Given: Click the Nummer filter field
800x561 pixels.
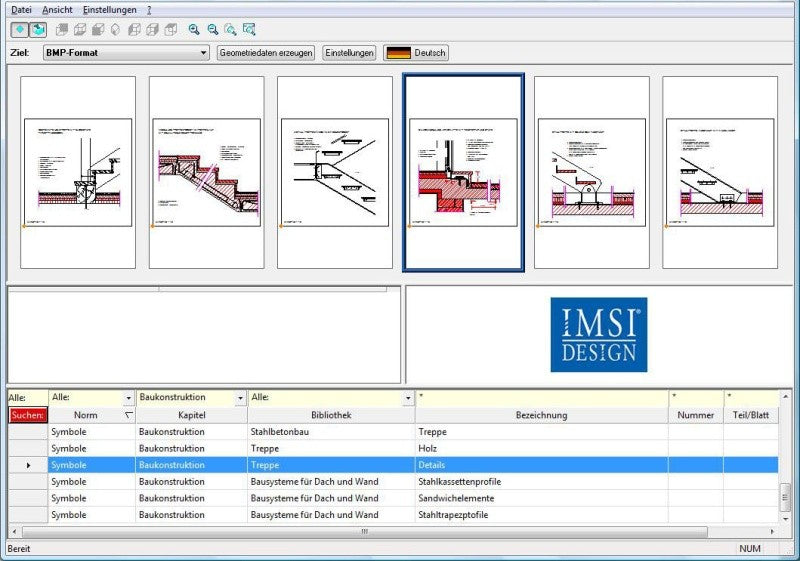Looking at the screenshot, I should [x=696, y=397].
